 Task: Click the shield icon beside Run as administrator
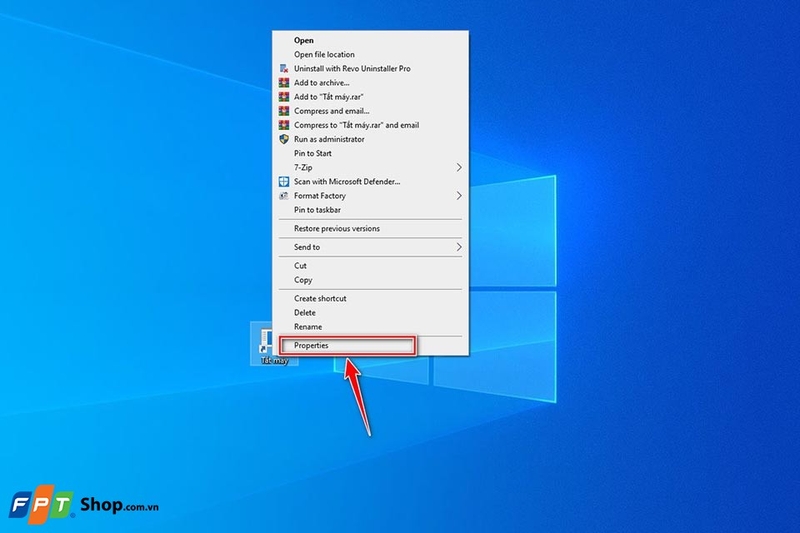click(x=284, y=139)
